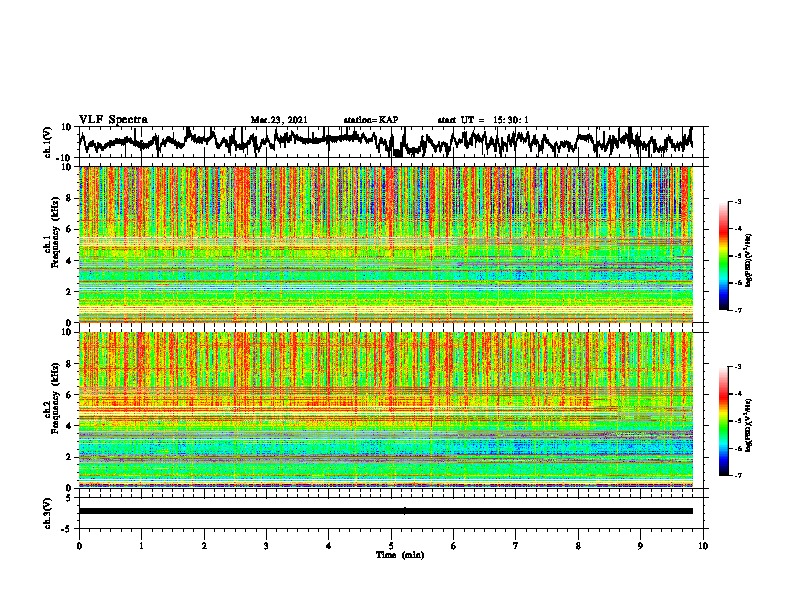Click the "-7" tick on ch.1 colorbar
This screenshot has width=792, height=612.
[x=737, y=310]
